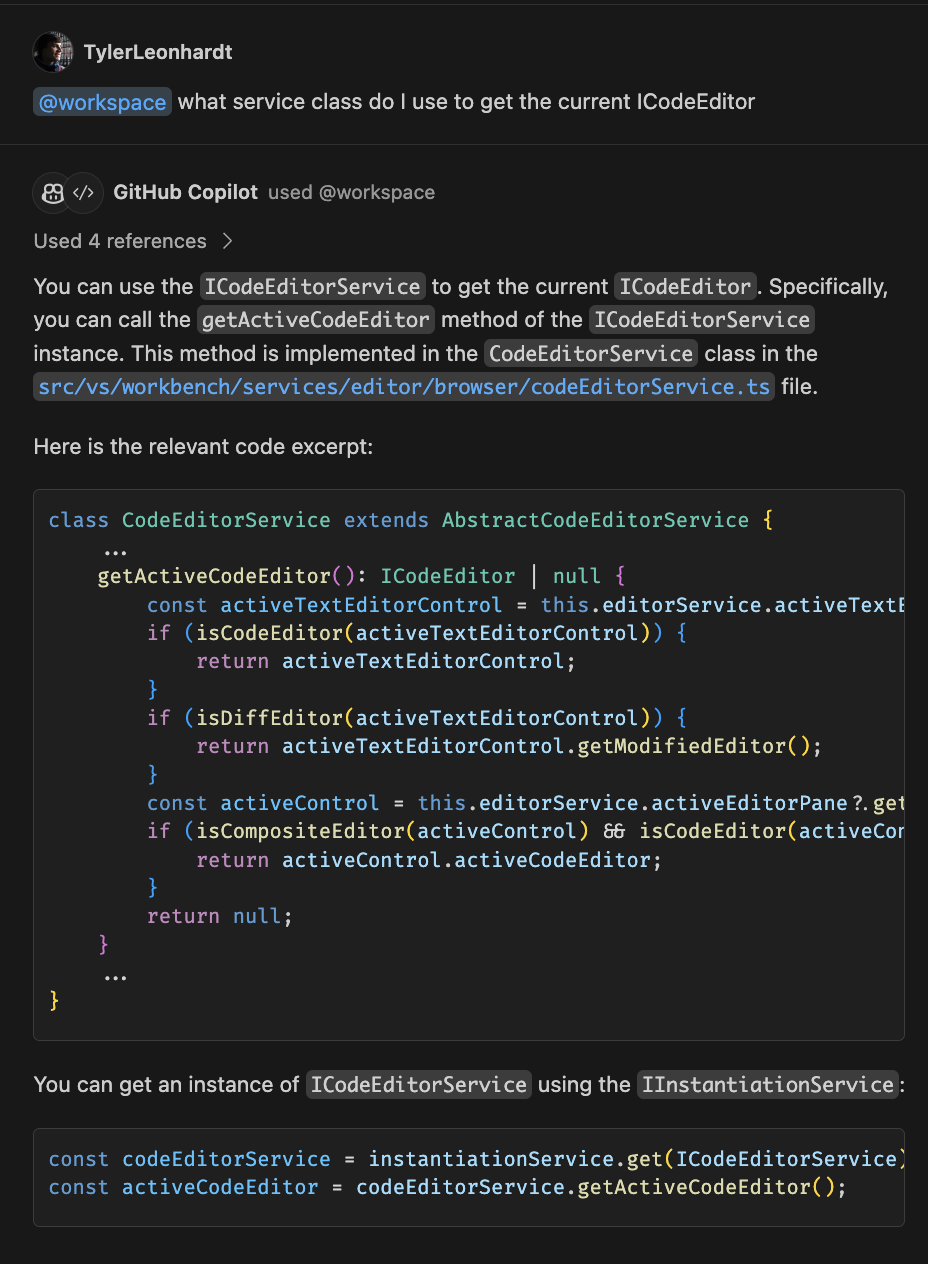
Task: Click the getActiveCodeEditor inline code symbol
Action: point(316,320)
